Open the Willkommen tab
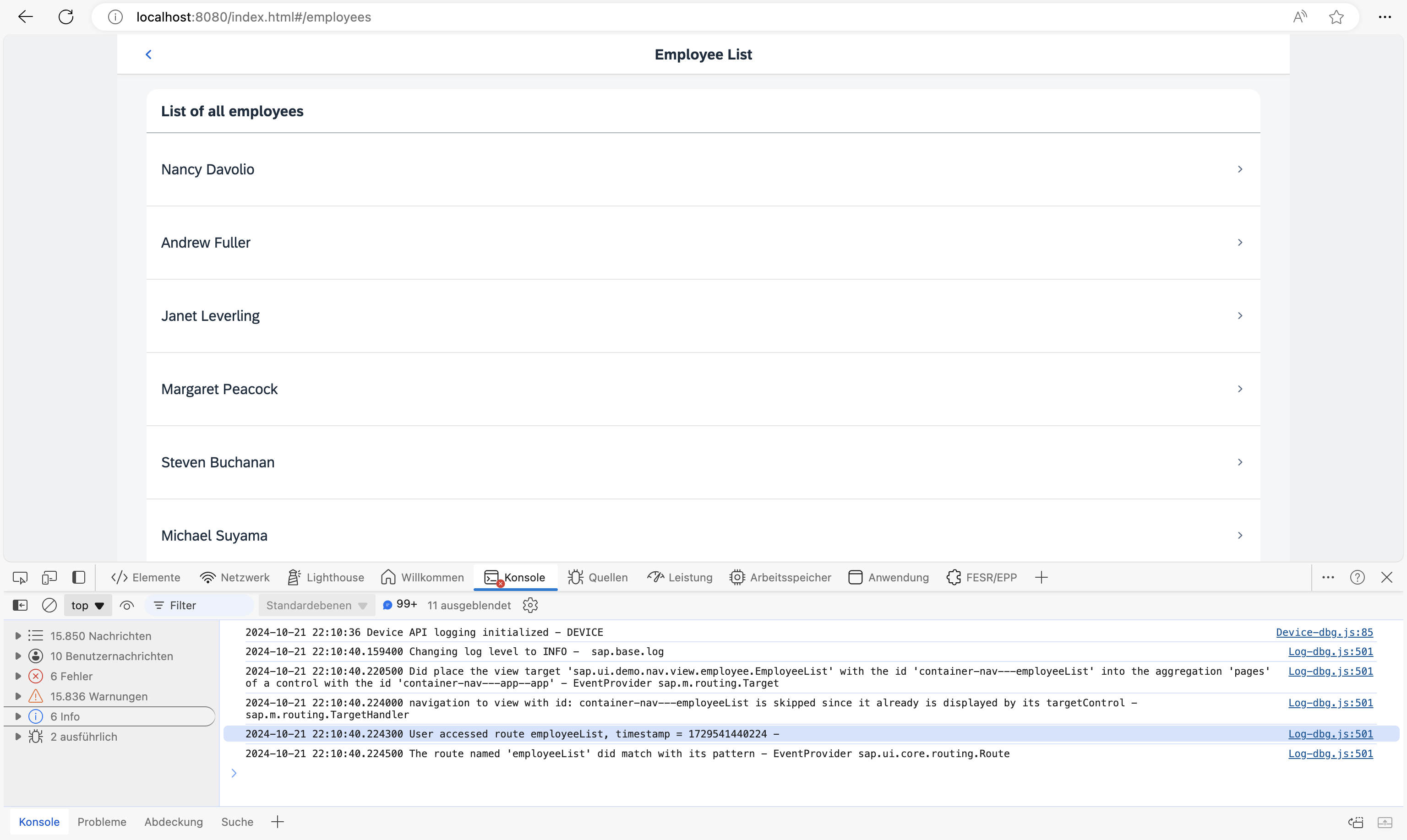This screenshot has height=840, width=1407. click(x=422, y=577)
